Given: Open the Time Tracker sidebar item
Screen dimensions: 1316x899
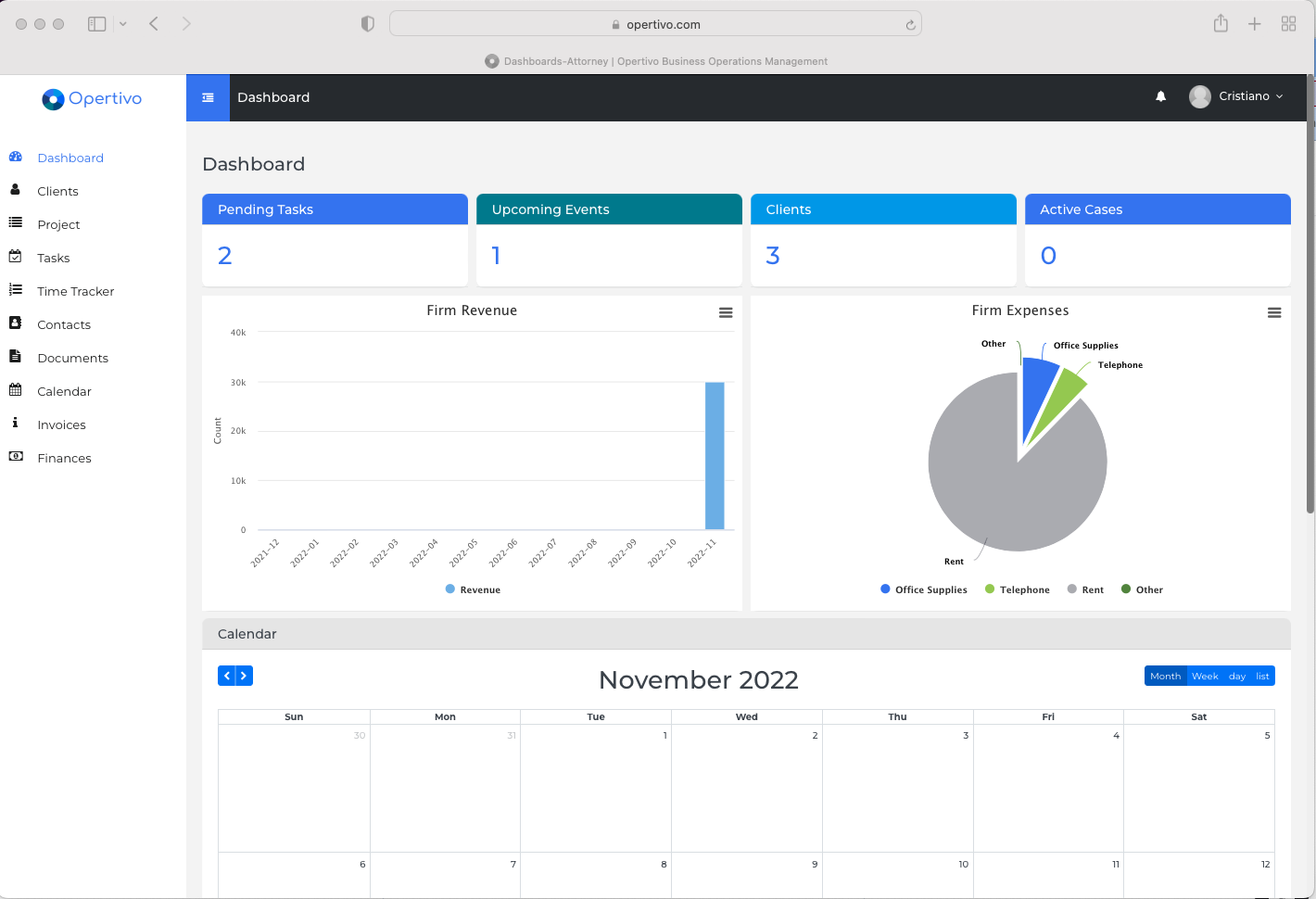Looking at the screenshot, I should 76,291.
